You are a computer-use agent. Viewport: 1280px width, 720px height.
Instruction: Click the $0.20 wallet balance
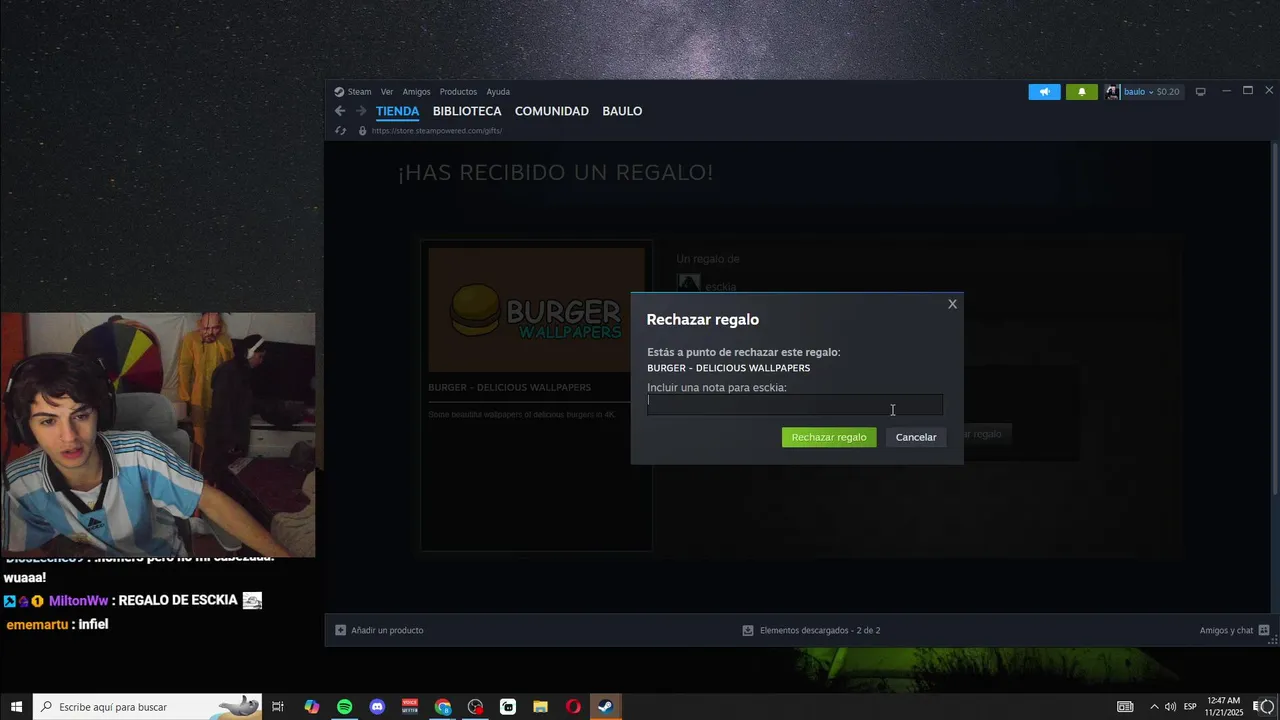point(1168,92)
